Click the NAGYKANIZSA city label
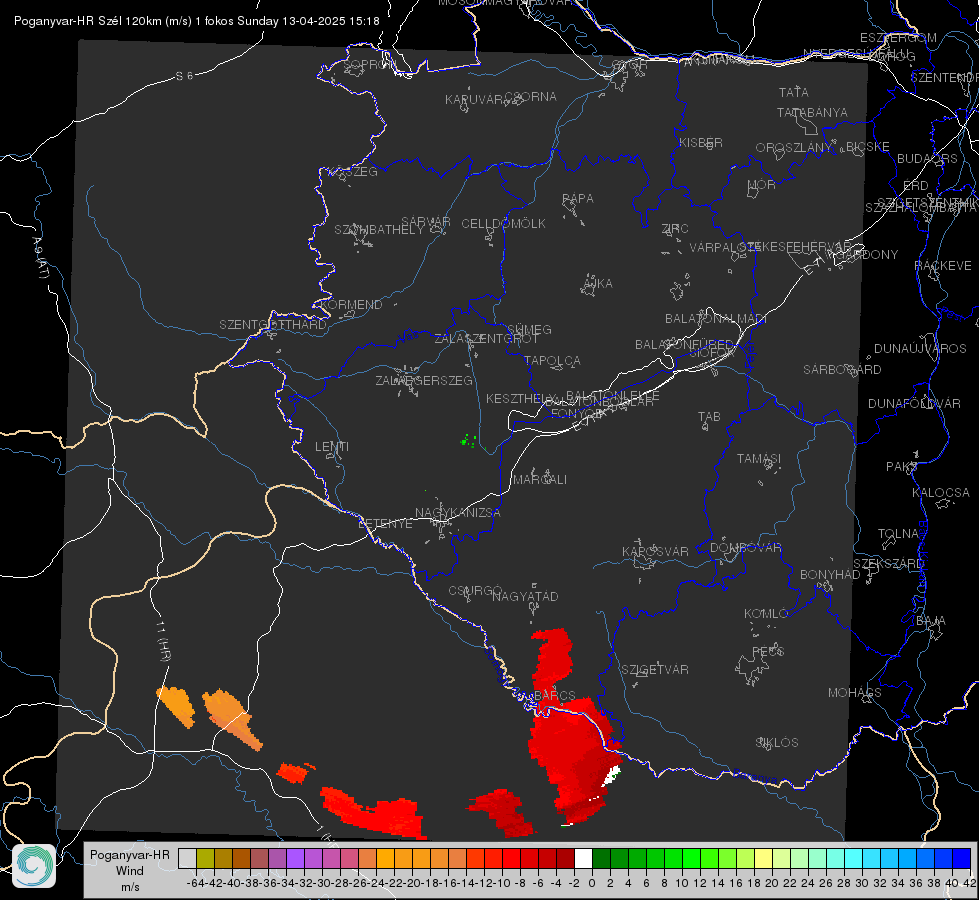 pyautogui.click(x=458, y=513)
